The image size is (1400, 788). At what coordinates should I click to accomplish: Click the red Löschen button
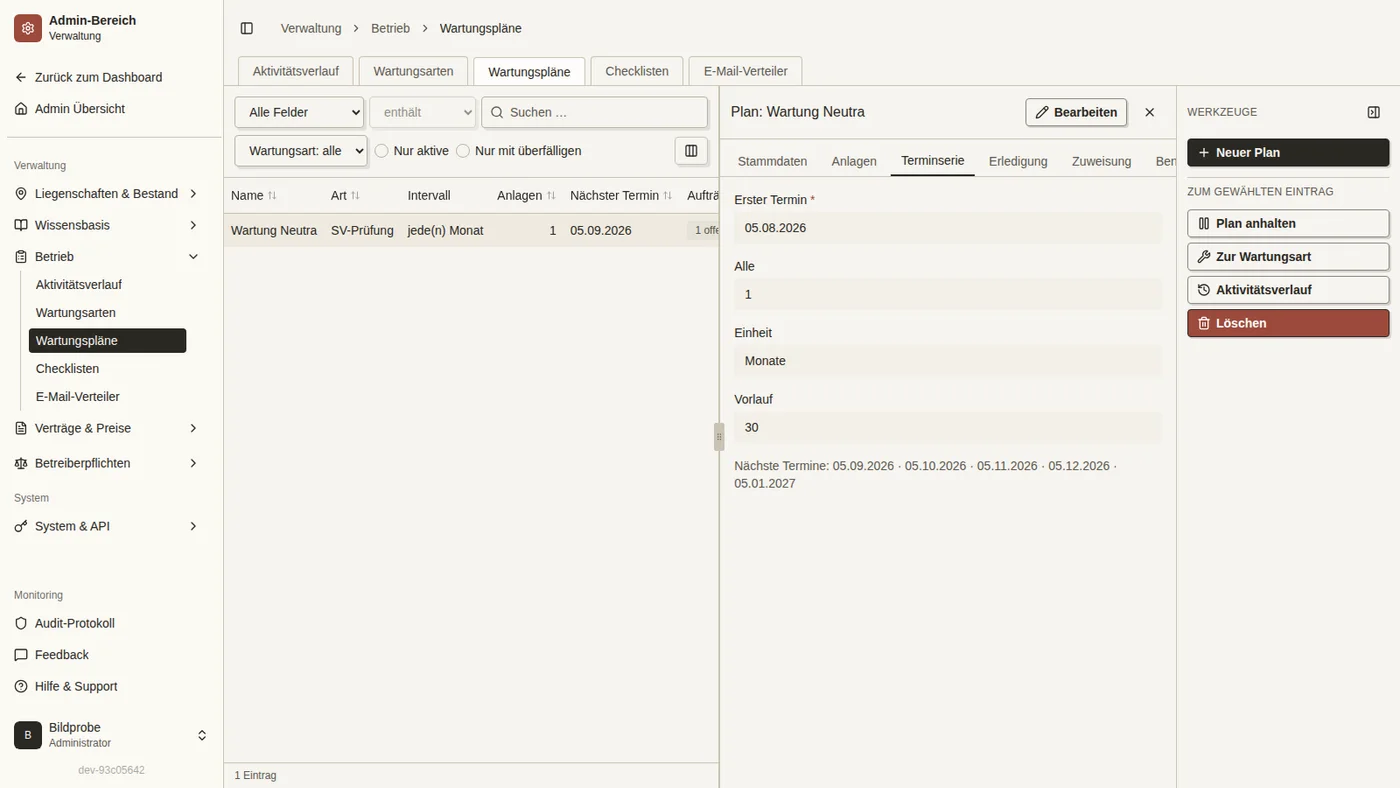pyautogui.click(x=1288, y=323)
